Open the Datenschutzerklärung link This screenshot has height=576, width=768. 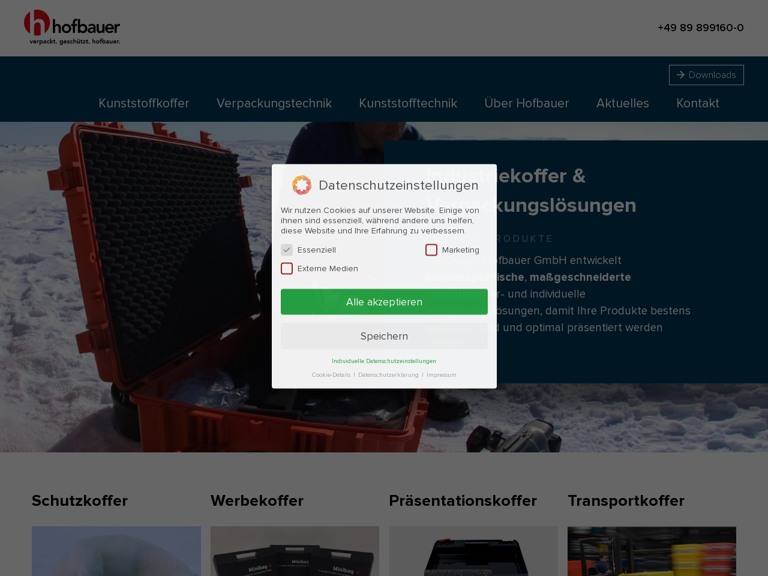pos(388,375)
